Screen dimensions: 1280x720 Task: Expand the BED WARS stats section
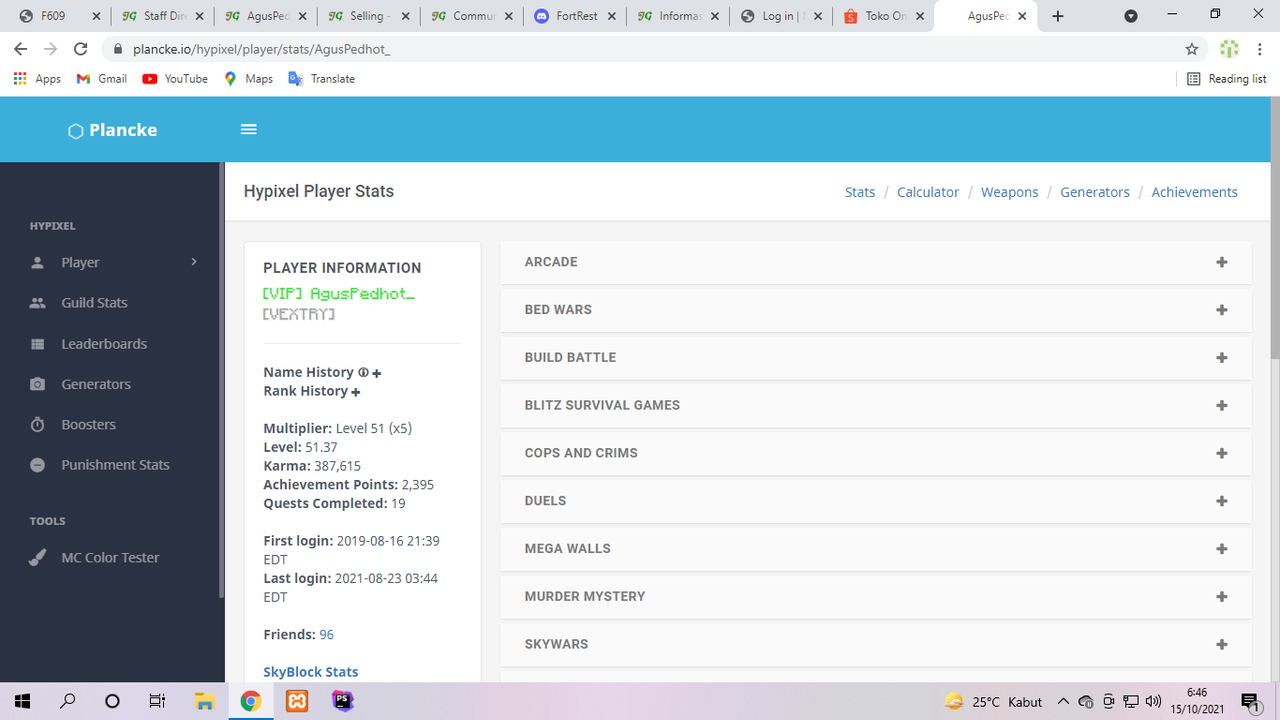(x=875, y=310)
